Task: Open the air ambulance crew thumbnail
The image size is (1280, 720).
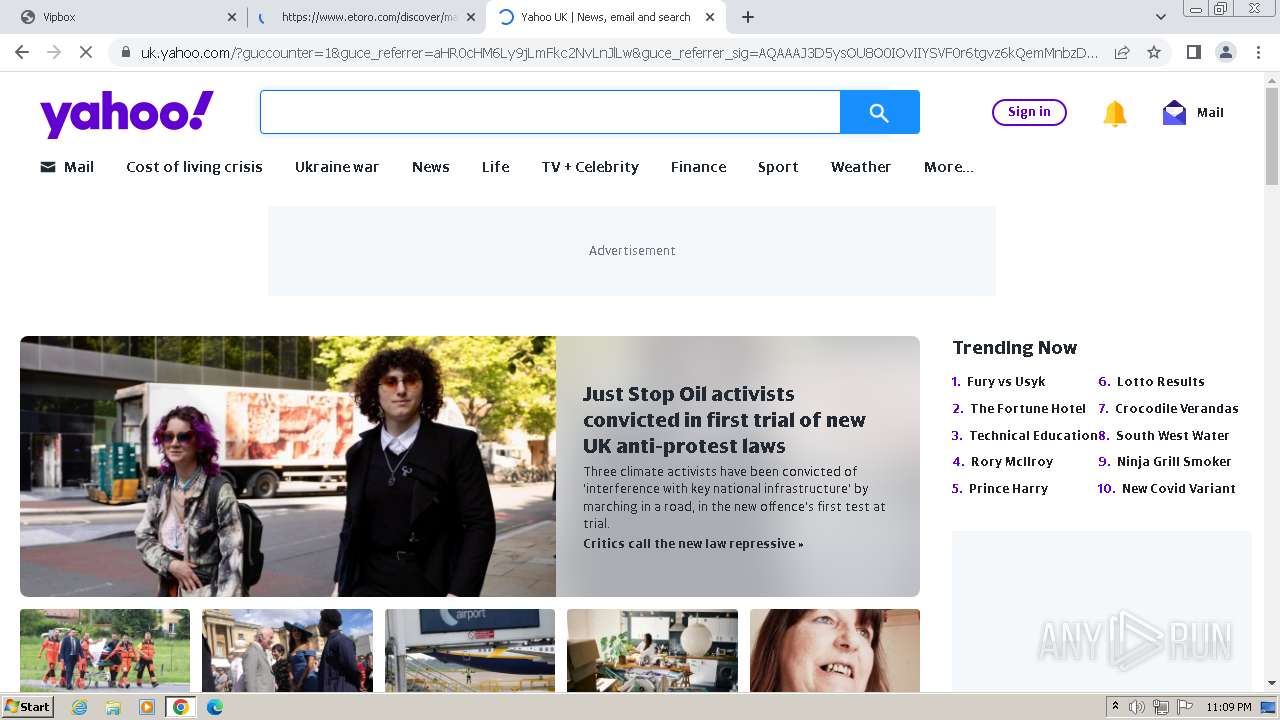Action: tap(105, 650)
